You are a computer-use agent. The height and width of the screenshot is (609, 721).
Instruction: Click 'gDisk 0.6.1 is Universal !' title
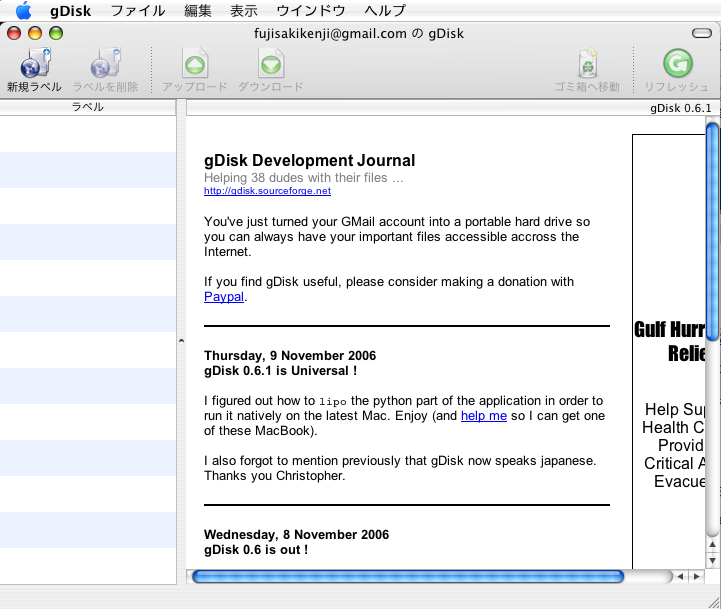click(x=280, y=371)
